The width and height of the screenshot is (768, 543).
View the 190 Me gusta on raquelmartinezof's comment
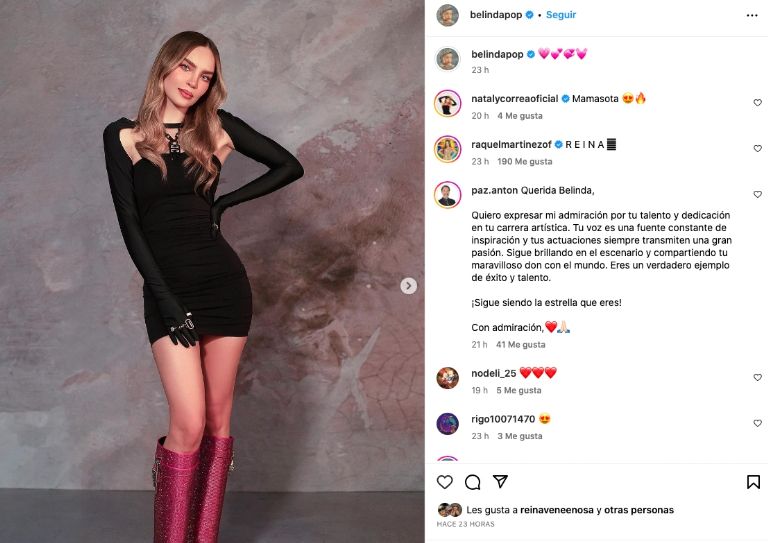[525, 161]
